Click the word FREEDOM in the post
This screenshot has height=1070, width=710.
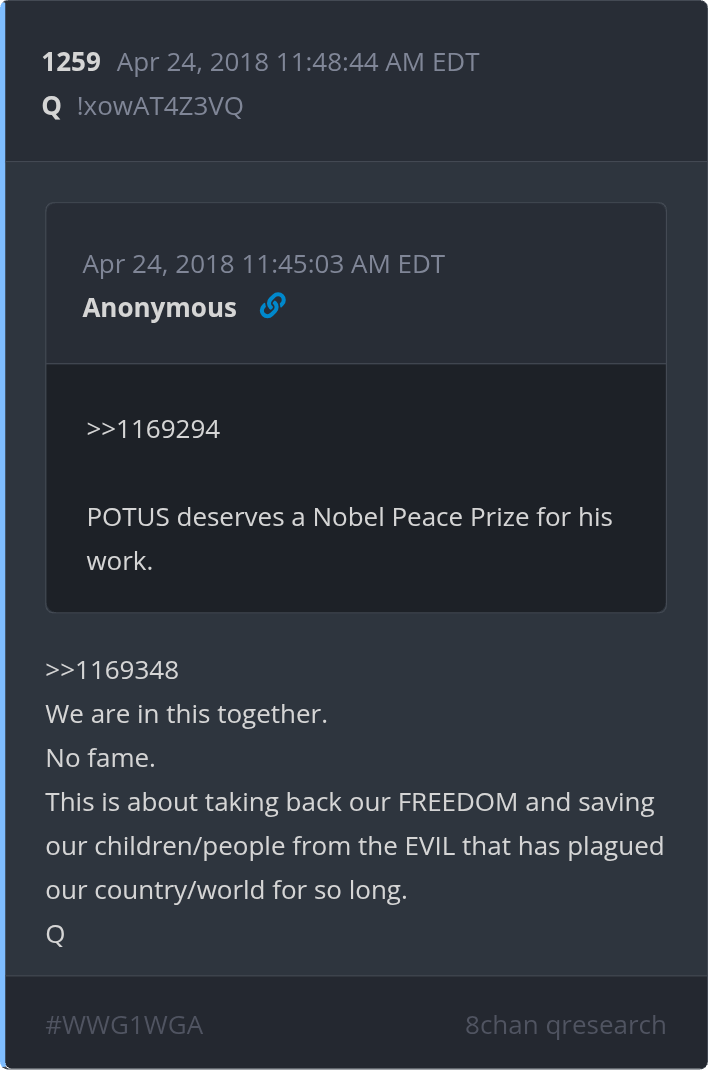458,802
